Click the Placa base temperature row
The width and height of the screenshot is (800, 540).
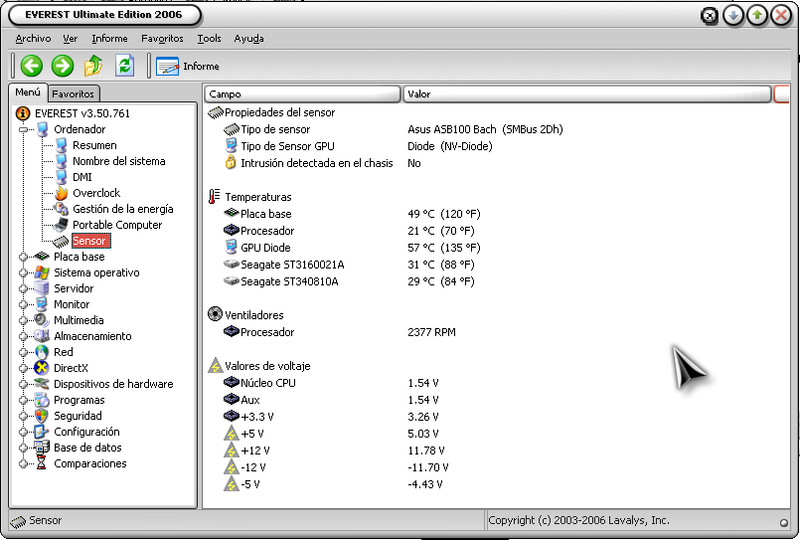tap(352, 214)
